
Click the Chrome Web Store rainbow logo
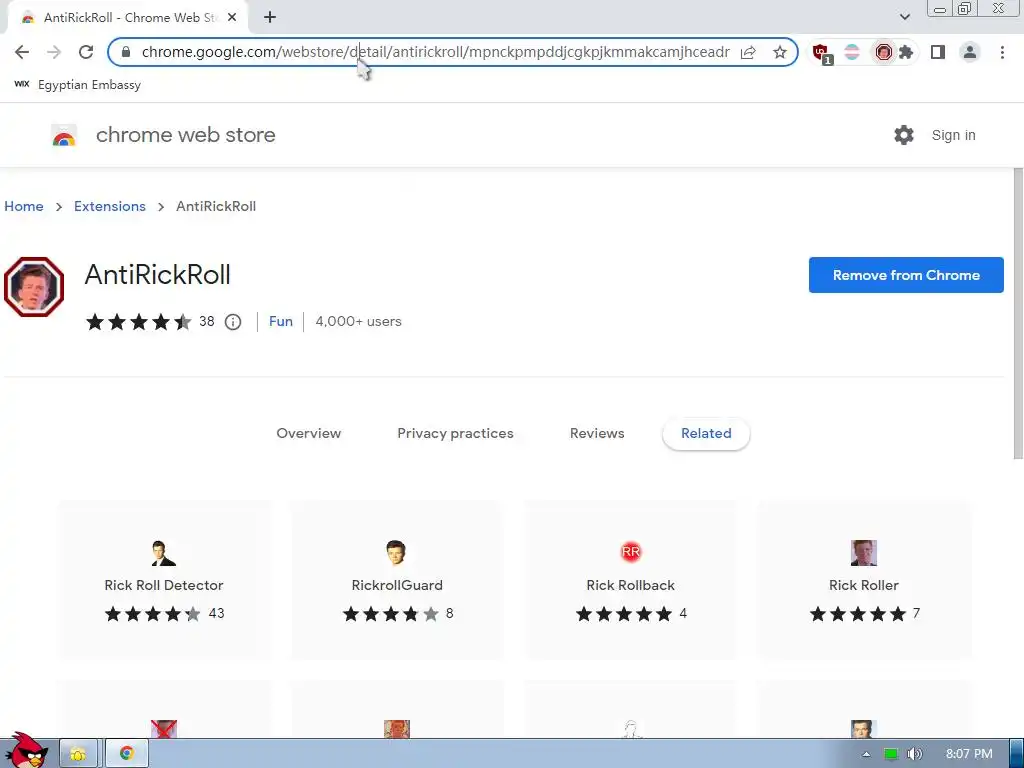point(64,135)
